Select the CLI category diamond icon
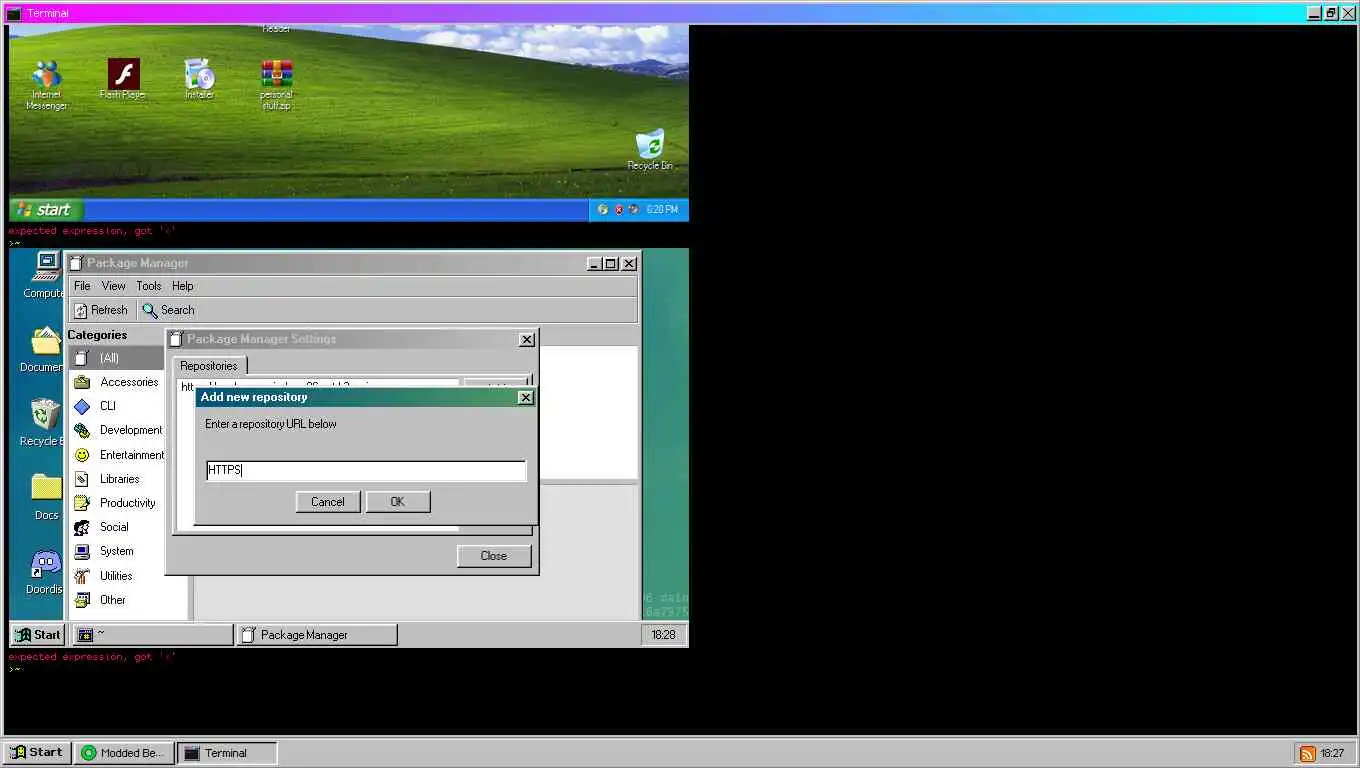 click(82, 406)
